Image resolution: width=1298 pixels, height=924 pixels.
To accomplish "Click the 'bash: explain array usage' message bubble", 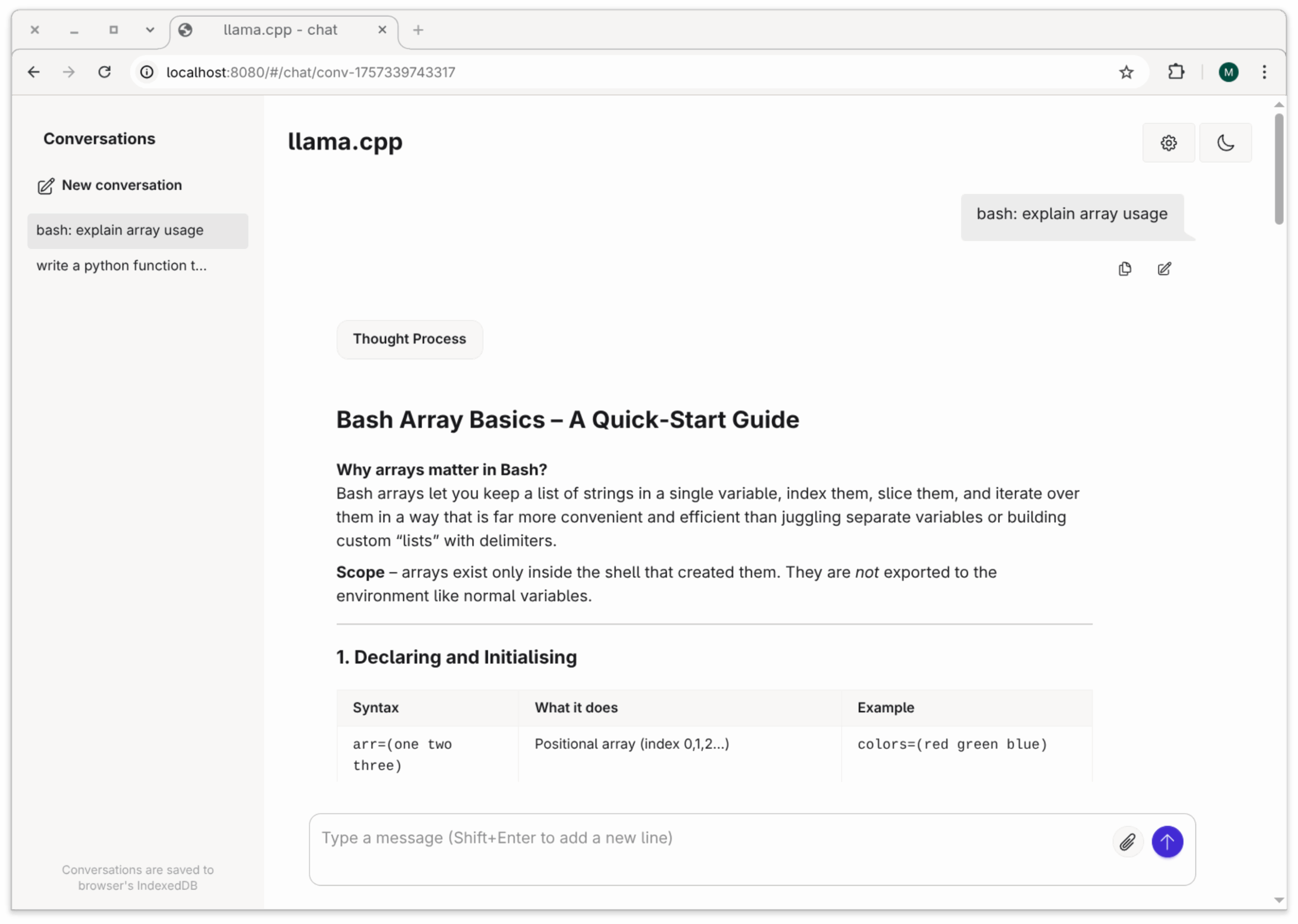I will pos(1072,217).
